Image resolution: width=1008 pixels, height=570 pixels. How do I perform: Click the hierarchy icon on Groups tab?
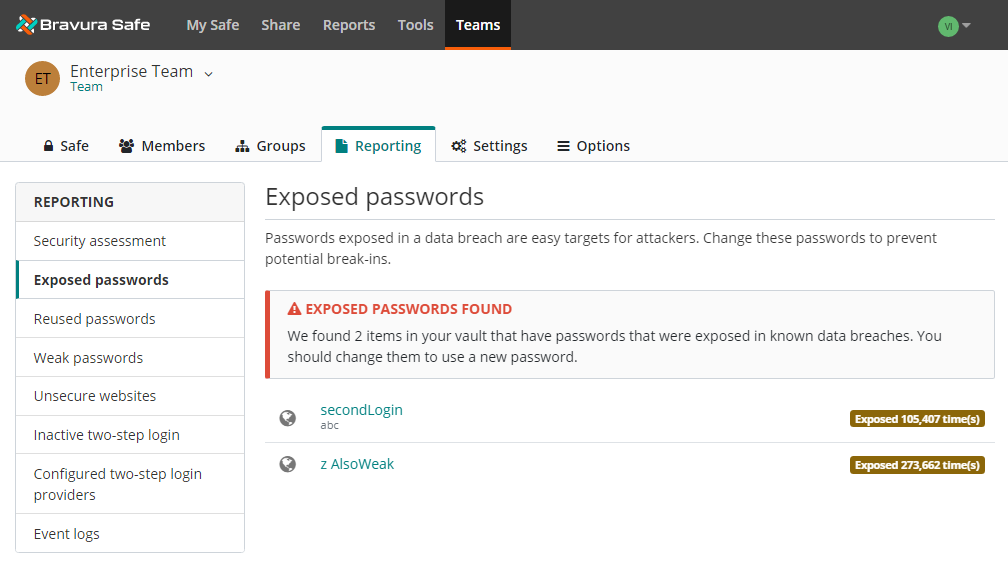[x=242, y=146]
